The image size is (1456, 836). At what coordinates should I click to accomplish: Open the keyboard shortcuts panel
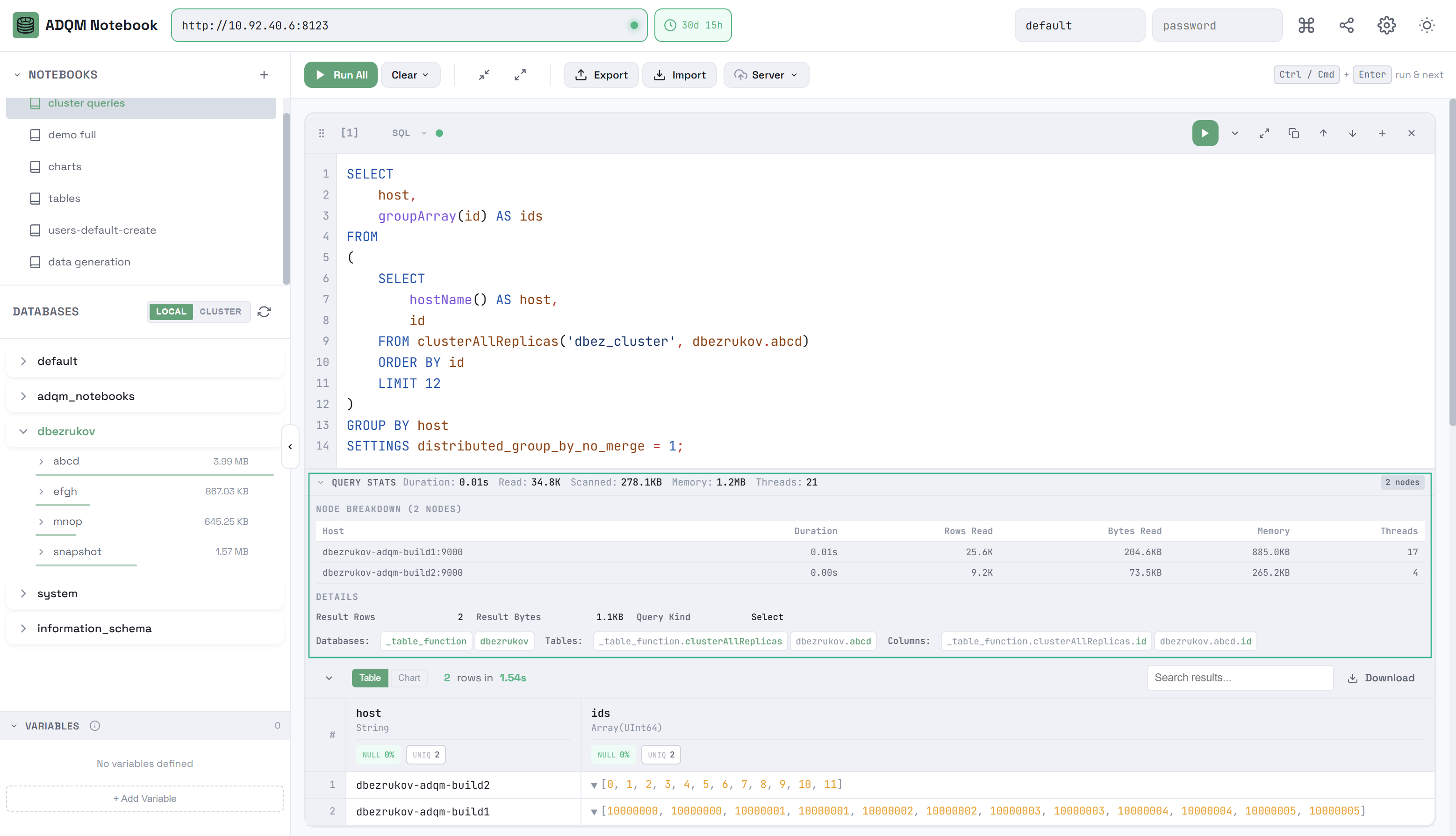(1306, 25)
